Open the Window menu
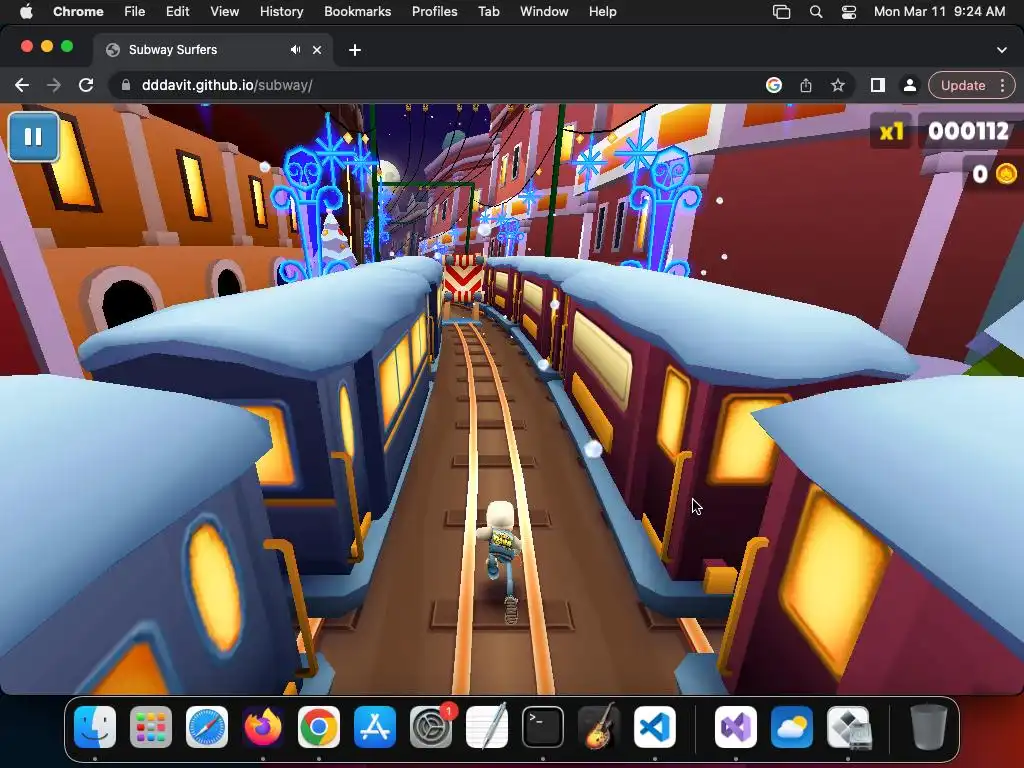 pyautogui.click(x=544, y=11)
